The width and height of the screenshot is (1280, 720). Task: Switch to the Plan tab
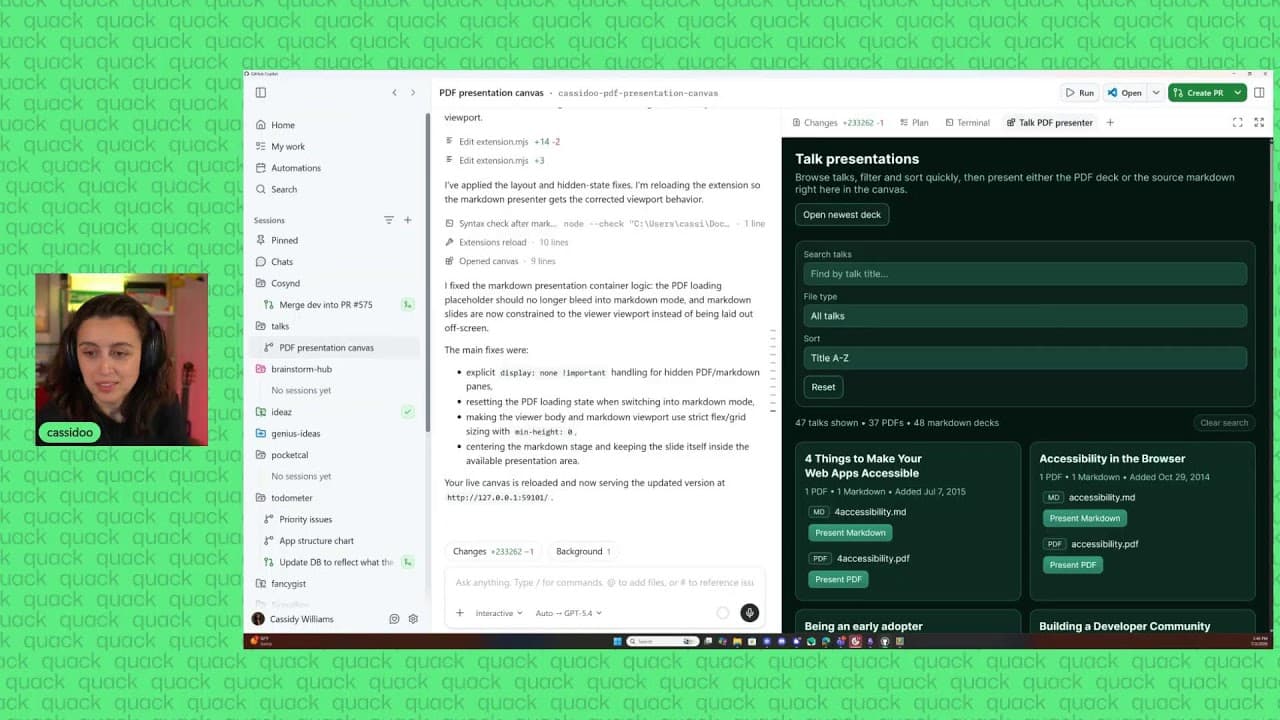(x=914, y=123)
